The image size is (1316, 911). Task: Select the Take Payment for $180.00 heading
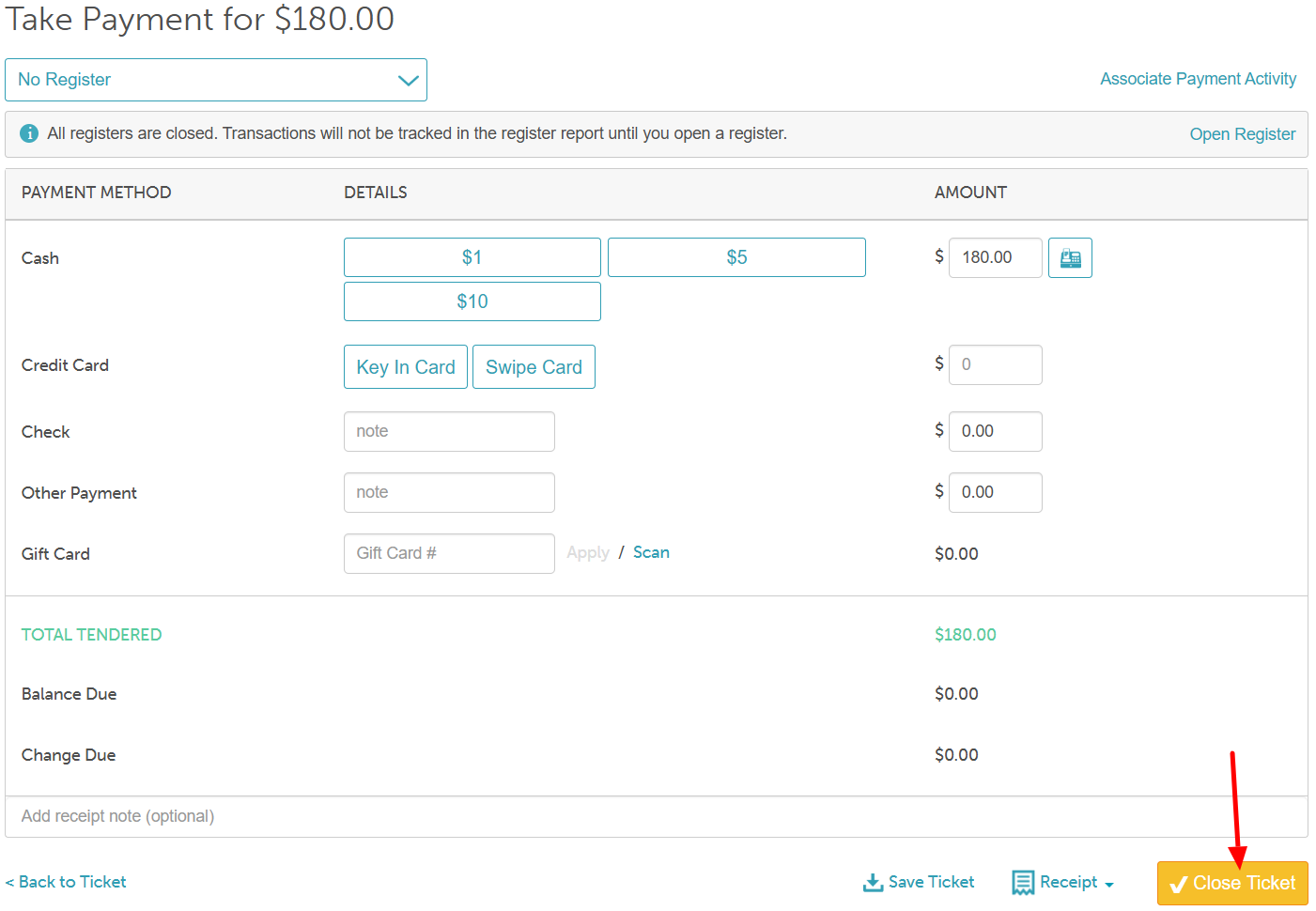[200, 19]
